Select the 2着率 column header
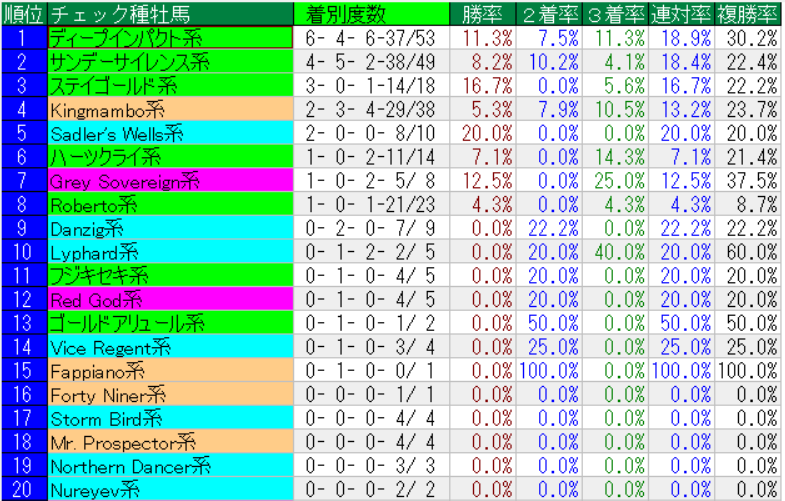Screen dimensions: 785x501 click(x=550, y=13)
